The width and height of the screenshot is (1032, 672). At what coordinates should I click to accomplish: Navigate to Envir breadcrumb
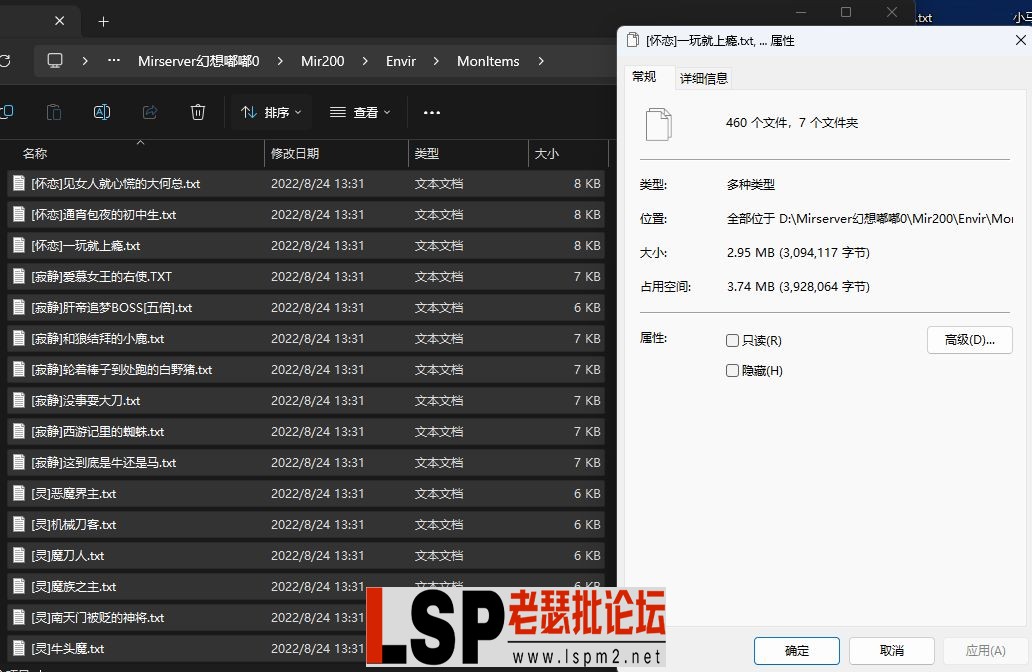click(401, 61)
